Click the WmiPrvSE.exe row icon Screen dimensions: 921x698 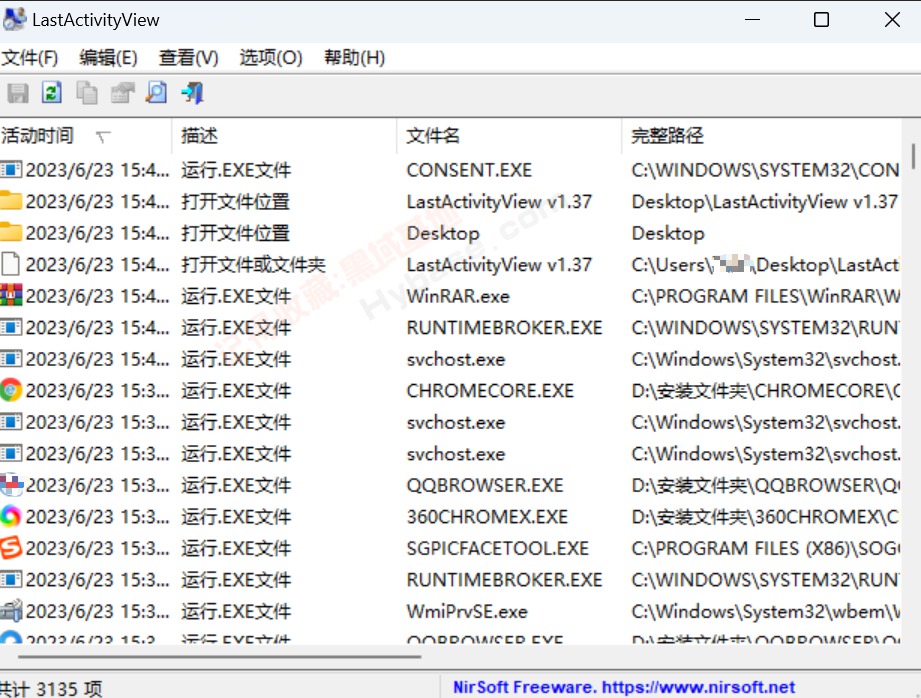11,611
